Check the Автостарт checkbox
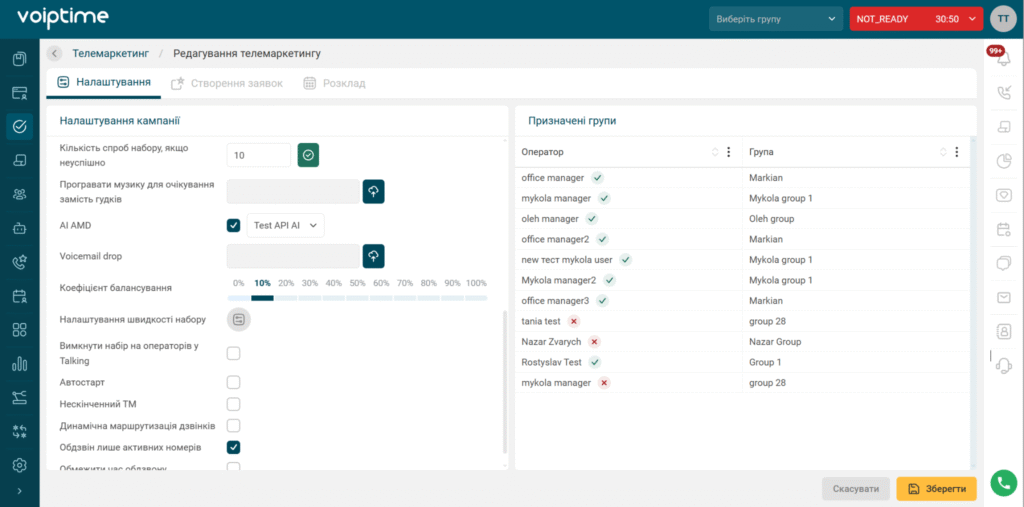The width and height of the screenshot is (1024, 507). point(233,382)
